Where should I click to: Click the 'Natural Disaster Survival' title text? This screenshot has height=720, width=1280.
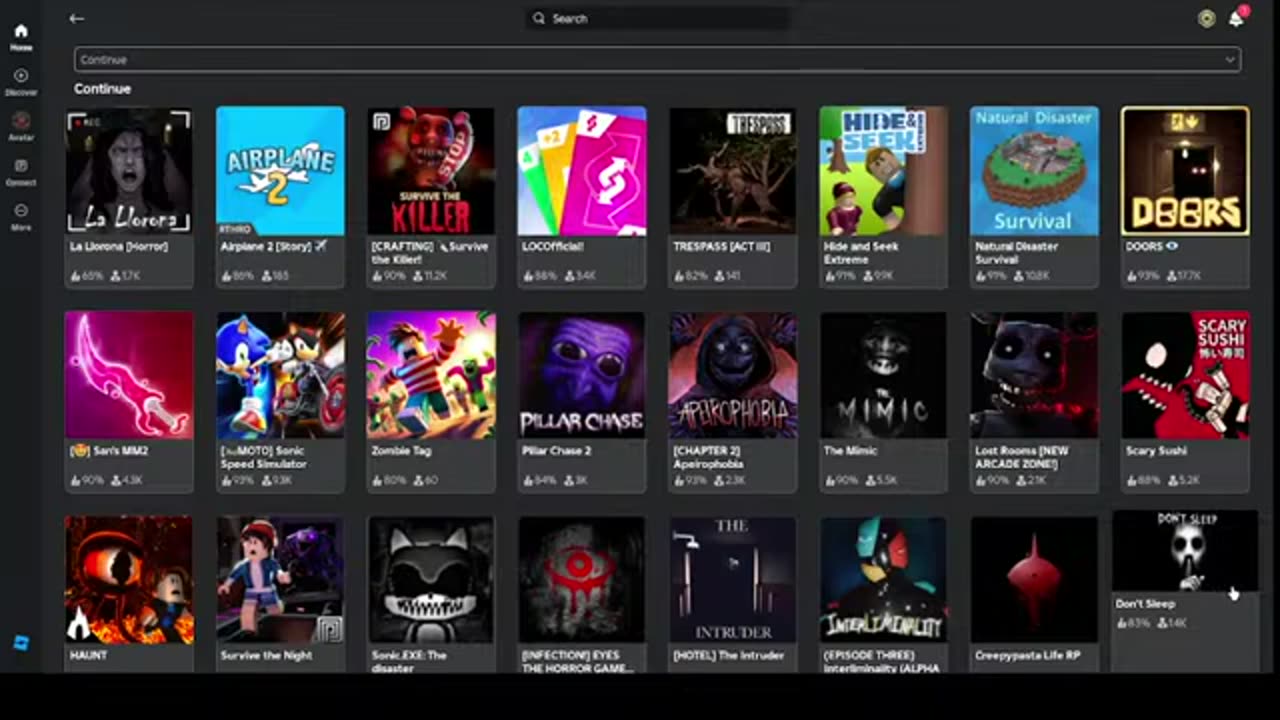[1016, 253]
